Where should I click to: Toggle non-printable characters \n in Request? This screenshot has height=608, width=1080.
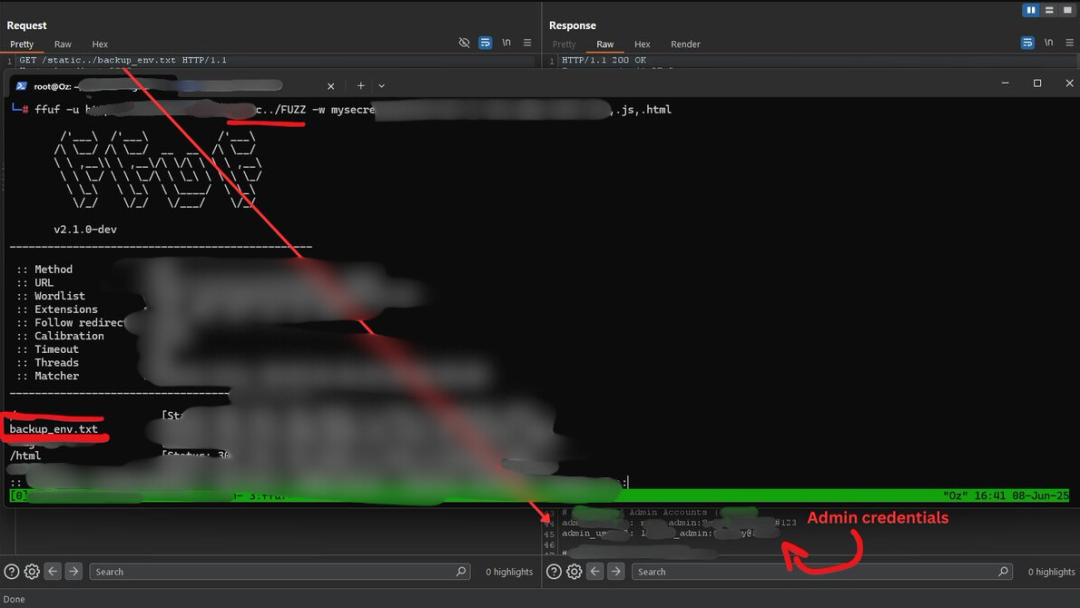pyautogui.click(x=506, y=43)
